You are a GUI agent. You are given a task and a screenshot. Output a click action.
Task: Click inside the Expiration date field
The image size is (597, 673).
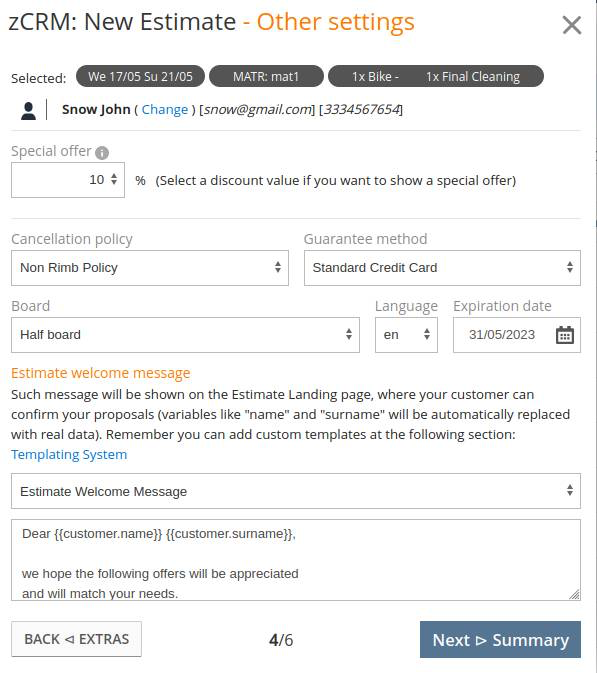(502, 335)
